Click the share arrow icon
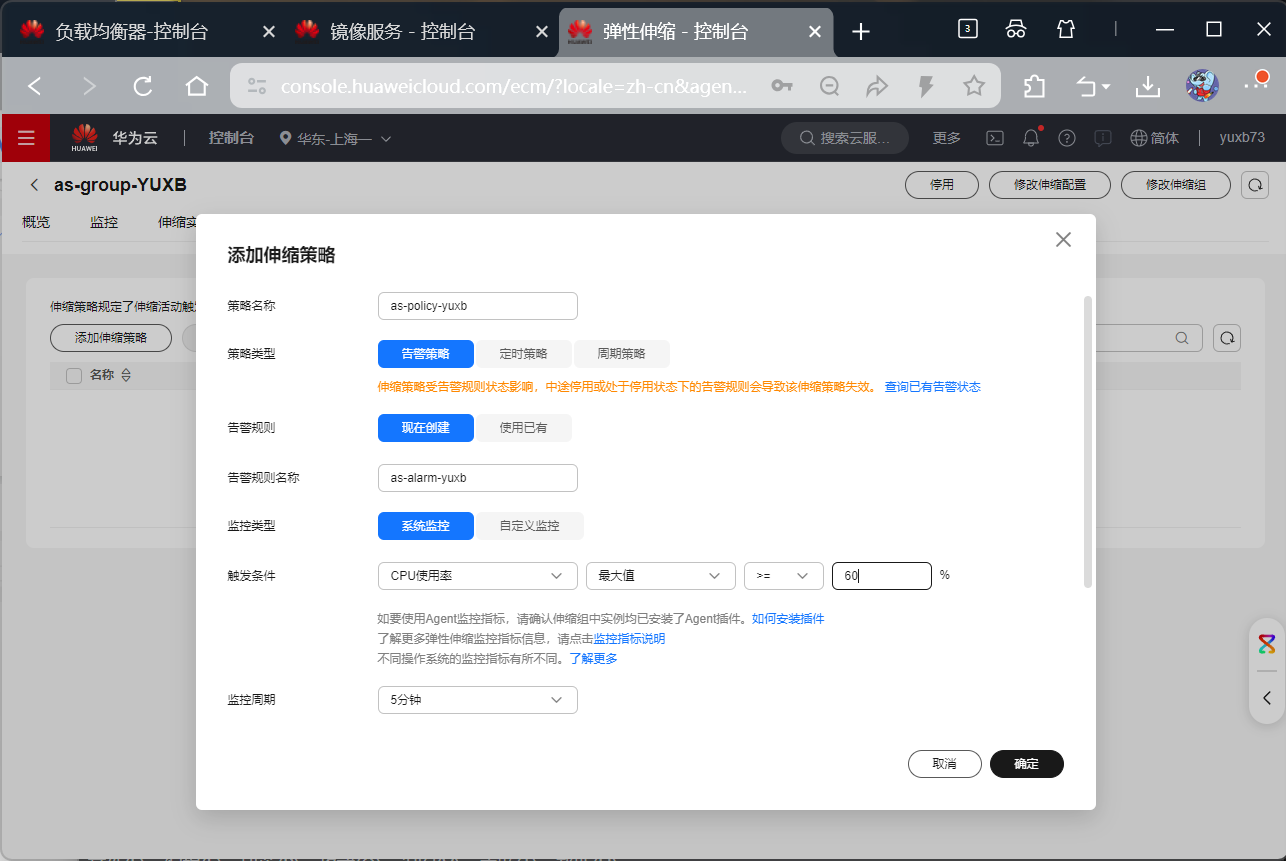 click(x=877, y=87)
